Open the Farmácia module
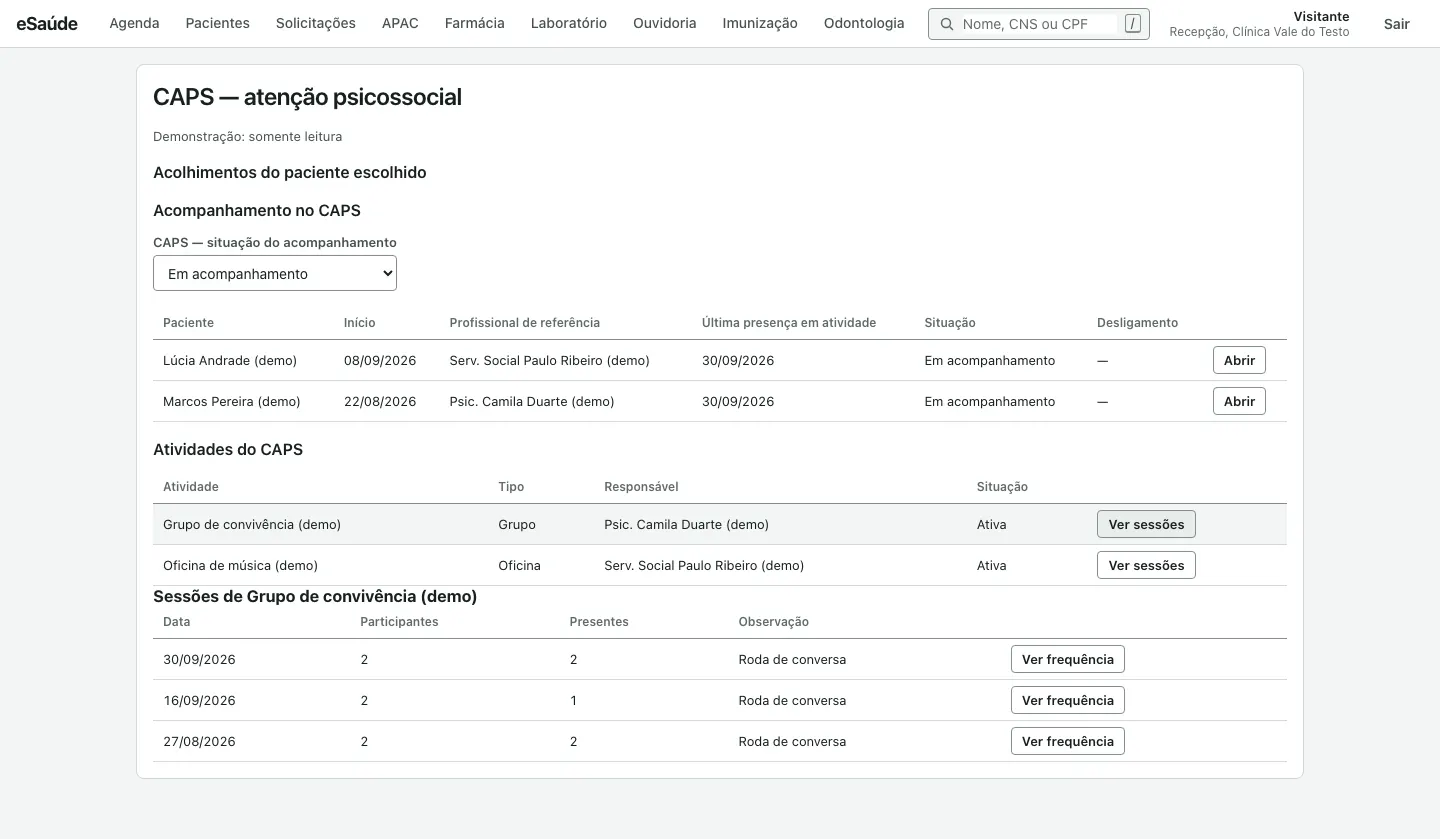 [475, 23]
